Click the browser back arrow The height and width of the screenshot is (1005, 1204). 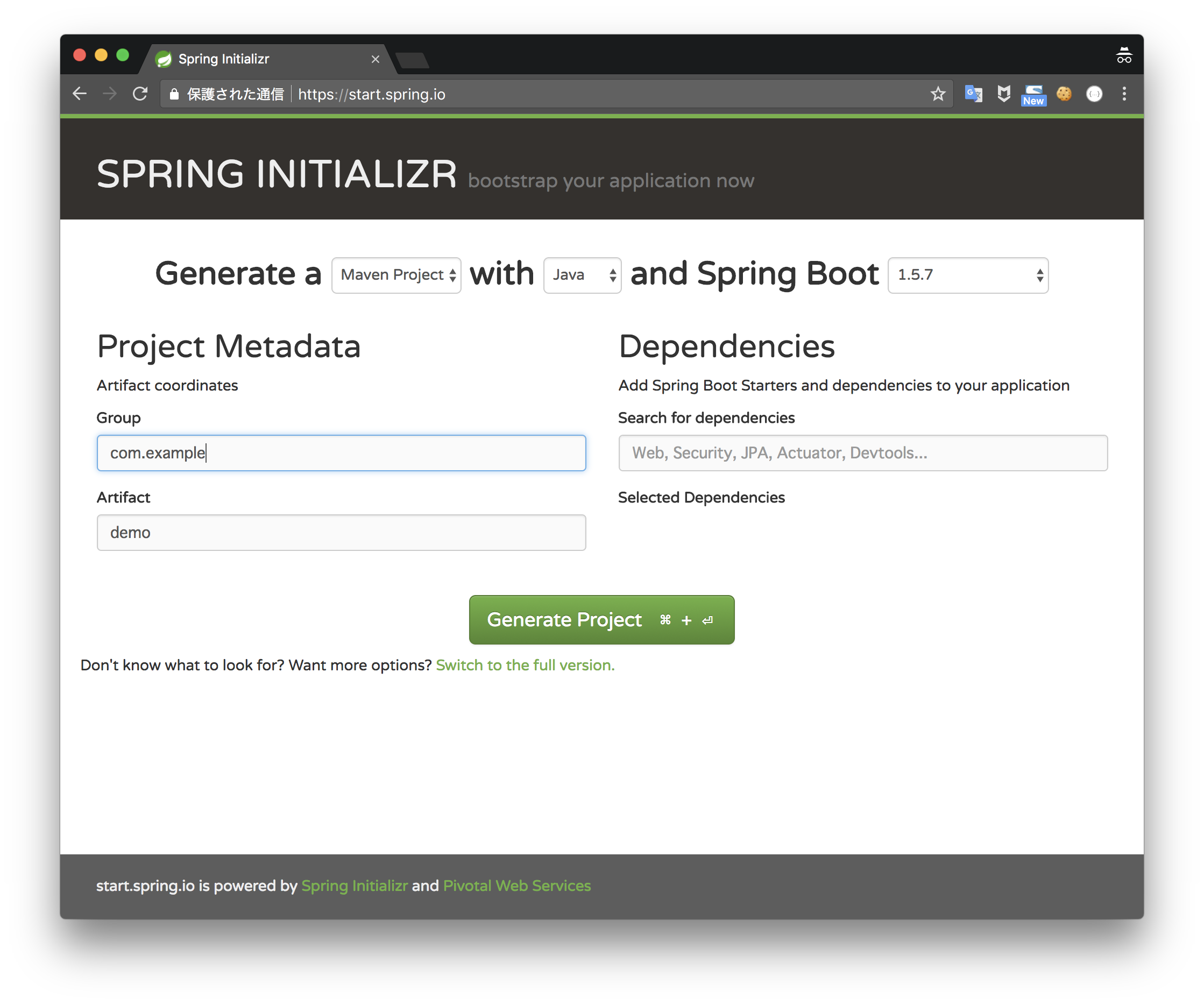point(80,94)
